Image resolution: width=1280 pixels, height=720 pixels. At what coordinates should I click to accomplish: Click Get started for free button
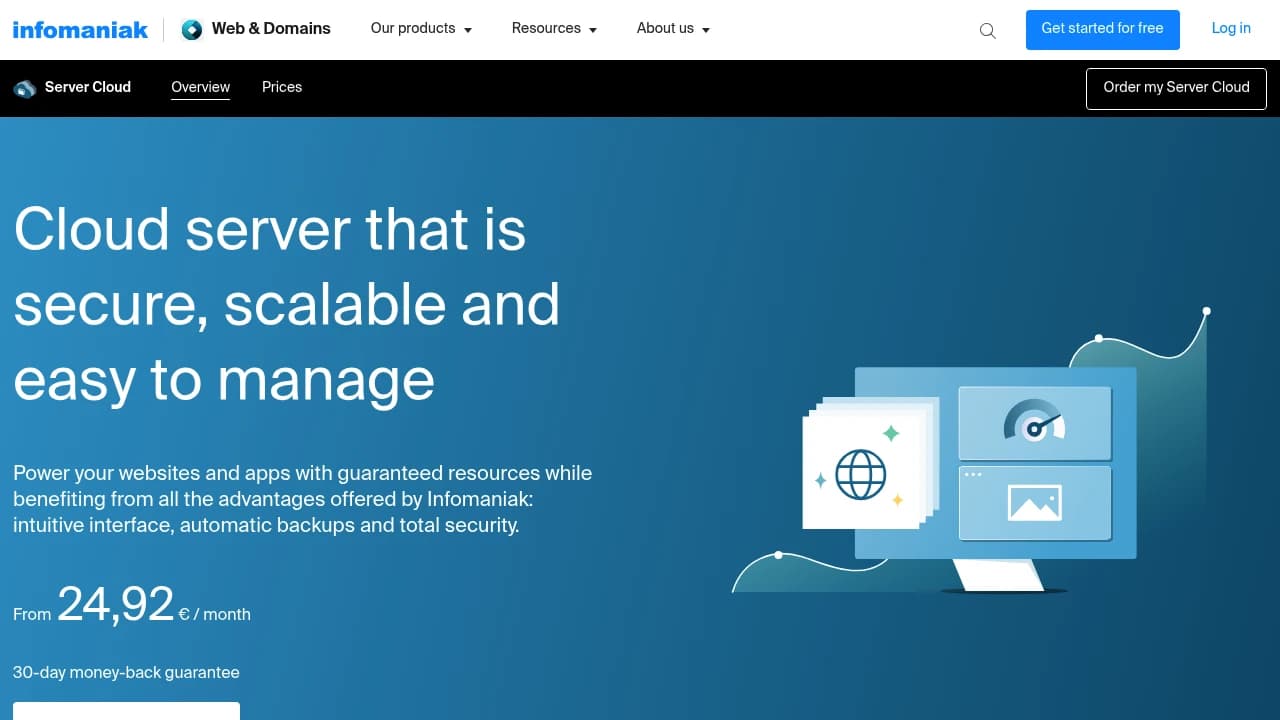tap(1102, 29)
